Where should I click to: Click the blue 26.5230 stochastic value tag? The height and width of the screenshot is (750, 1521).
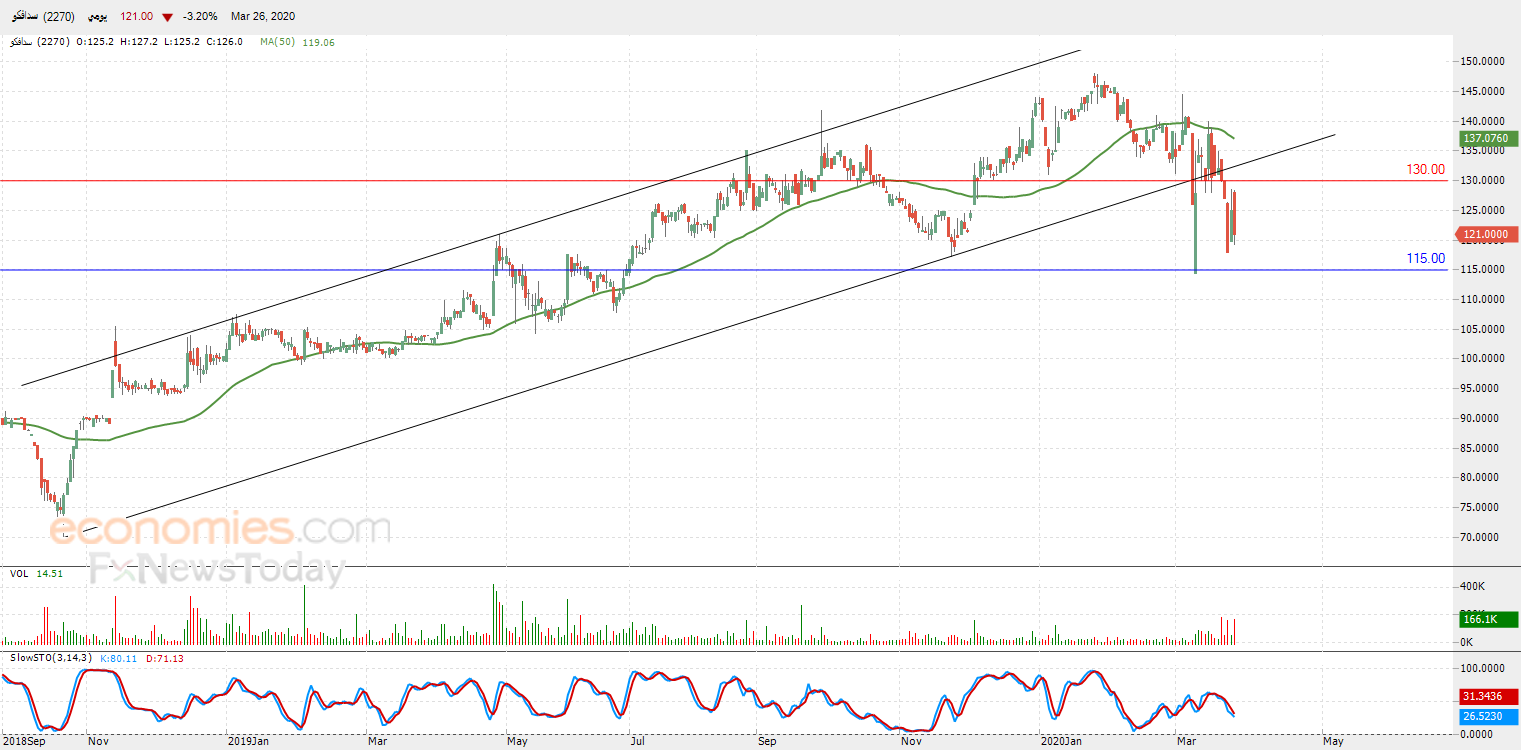click(1484, 716)
